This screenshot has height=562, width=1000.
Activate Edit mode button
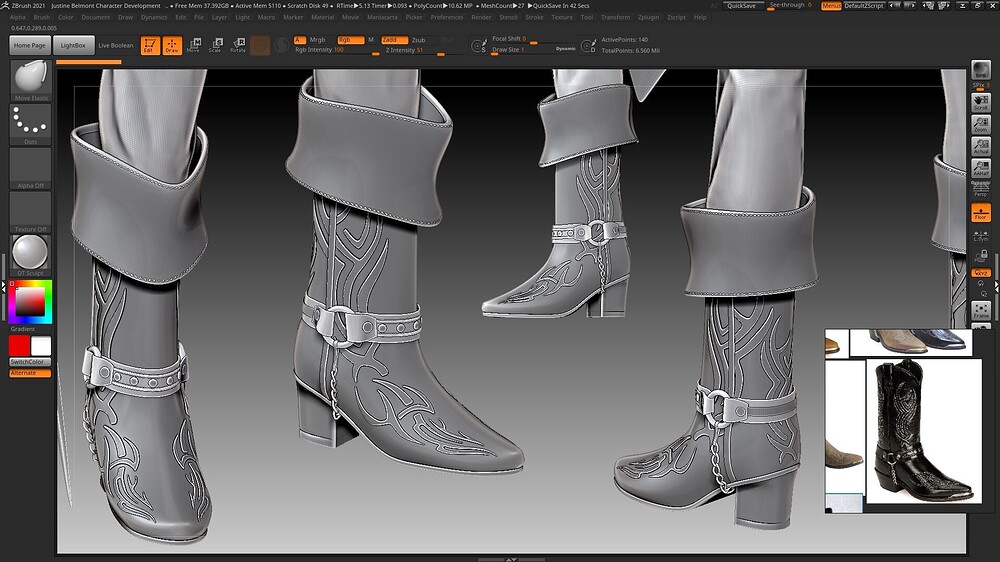click(150, 45)
